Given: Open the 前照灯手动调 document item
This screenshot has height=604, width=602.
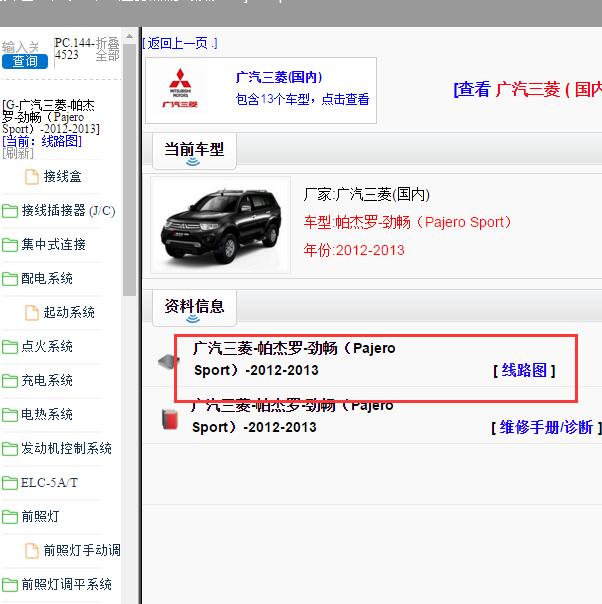Looking at the screenshot, I should (82, 550).
